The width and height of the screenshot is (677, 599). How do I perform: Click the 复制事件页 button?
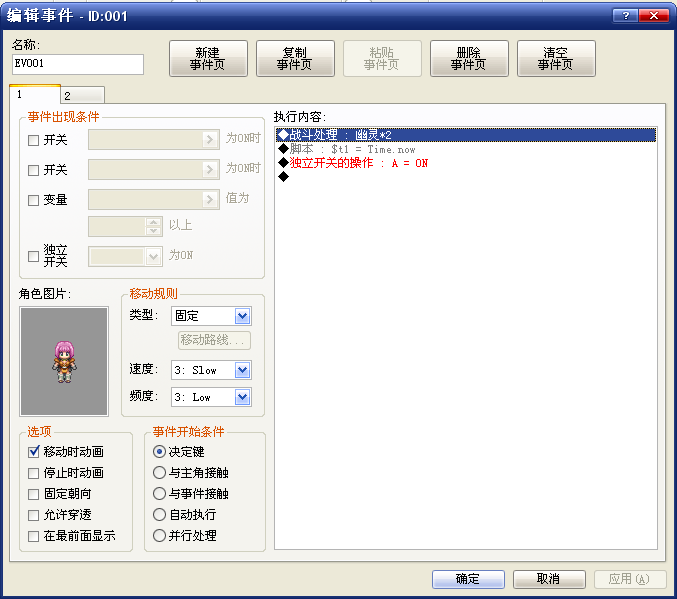tap(295, 59)
